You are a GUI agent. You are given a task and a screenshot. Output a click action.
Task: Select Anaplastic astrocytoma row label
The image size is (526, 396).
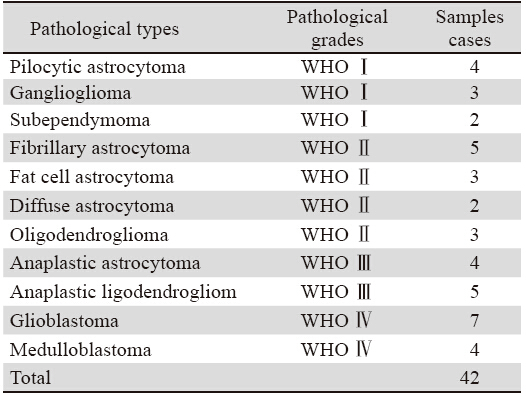click(105, 263)
